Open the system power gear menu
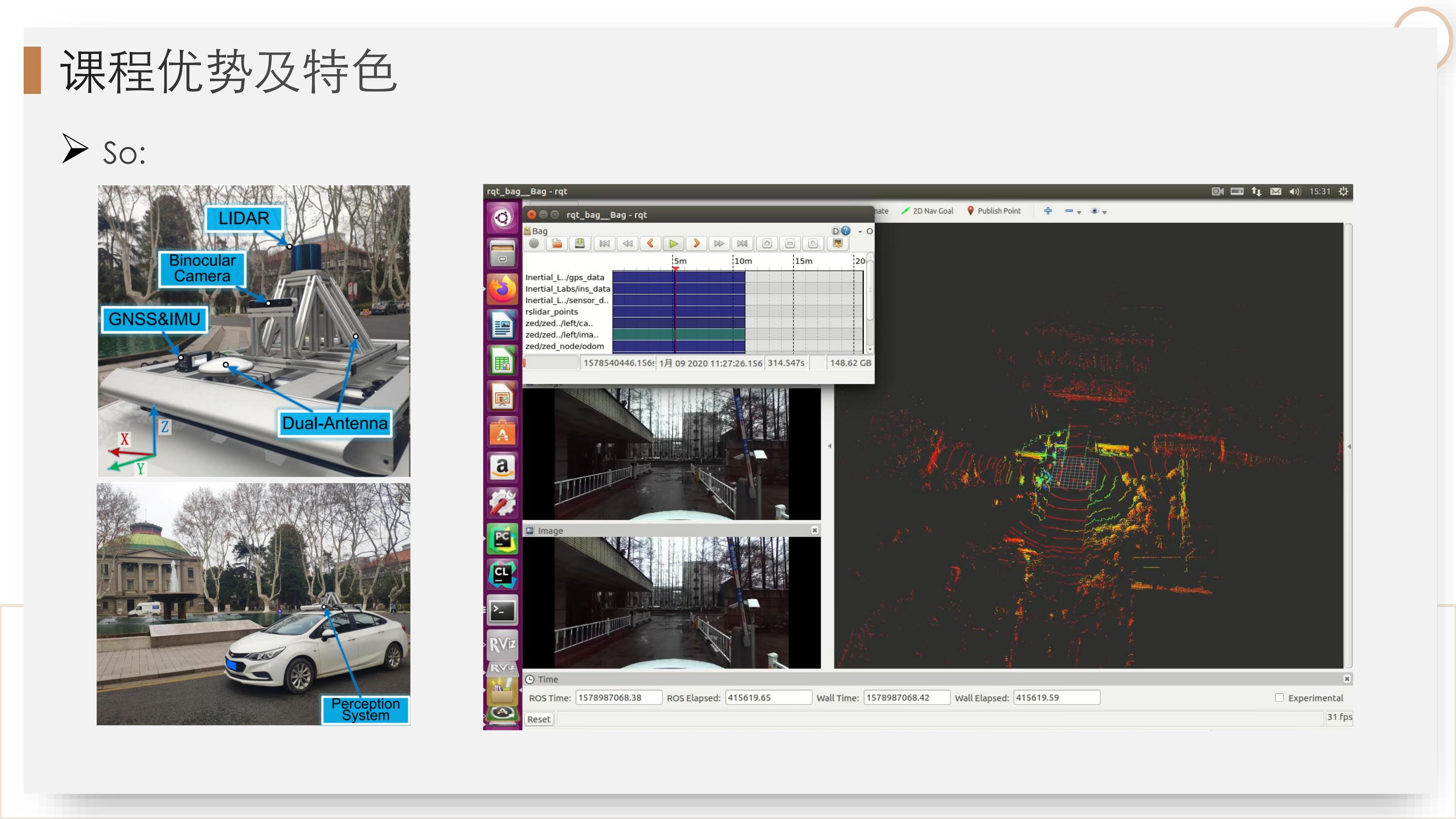 tap(1344, 192)
